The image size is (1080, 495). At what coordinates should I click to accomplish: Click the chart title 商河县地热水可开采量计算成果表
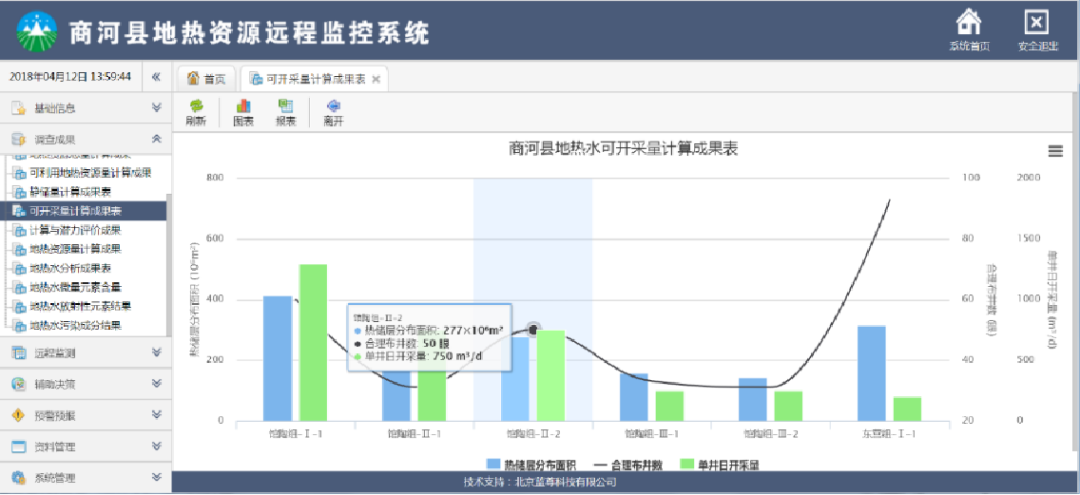(623, 149)
